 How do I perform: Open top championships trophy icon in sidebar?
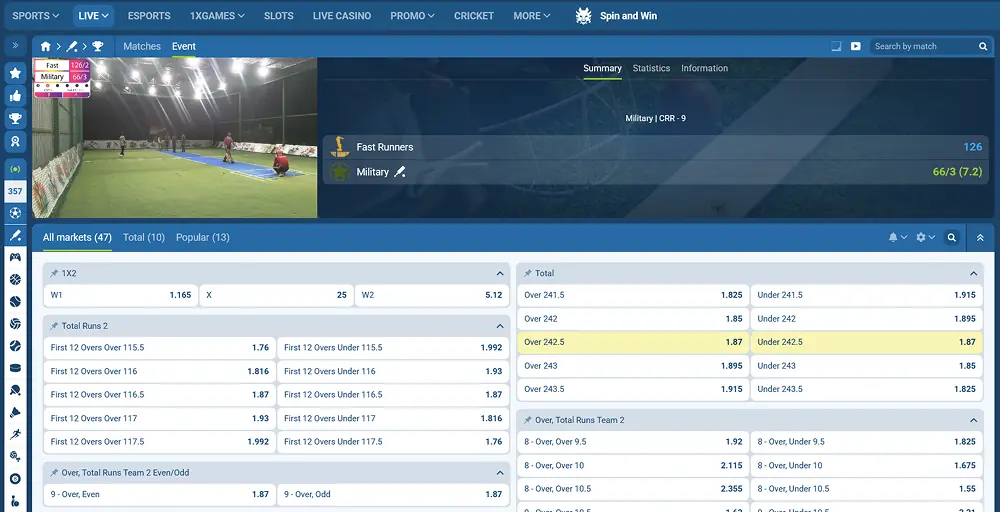[x=15, y=119]
